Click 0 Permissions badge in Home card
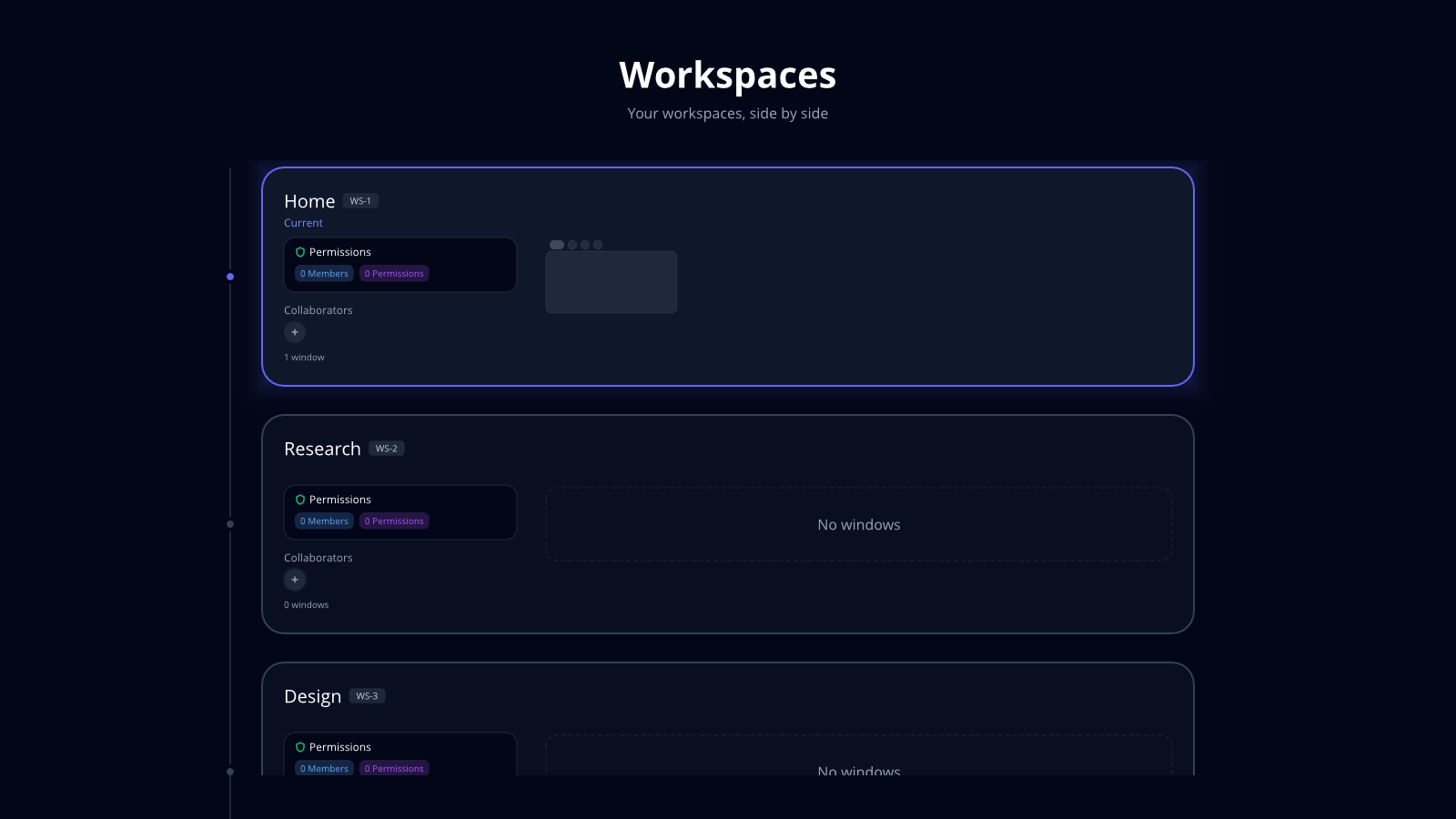 pyautogui.click(x=394, y=274)
